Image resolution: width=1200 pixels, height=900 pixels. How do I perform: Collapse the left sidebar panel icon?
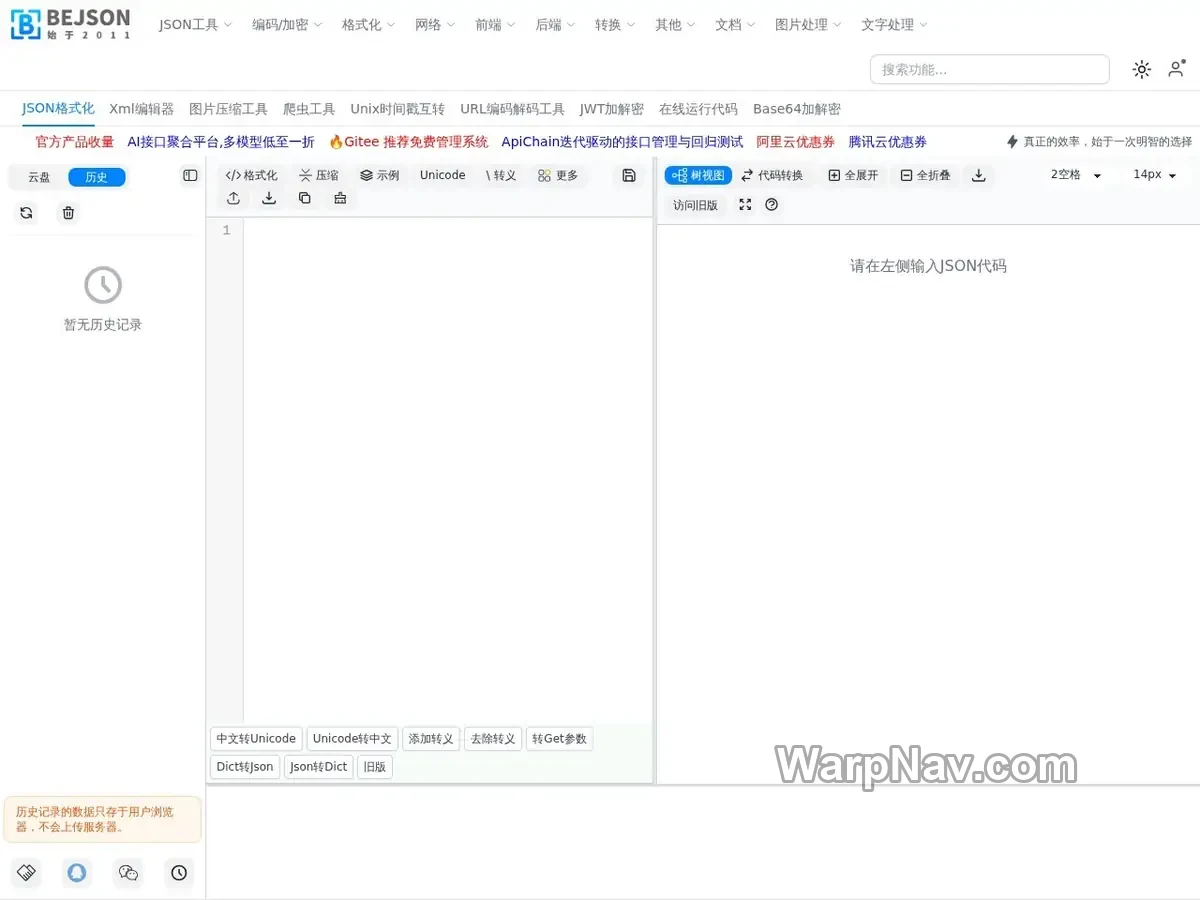[x=190, y=176]
